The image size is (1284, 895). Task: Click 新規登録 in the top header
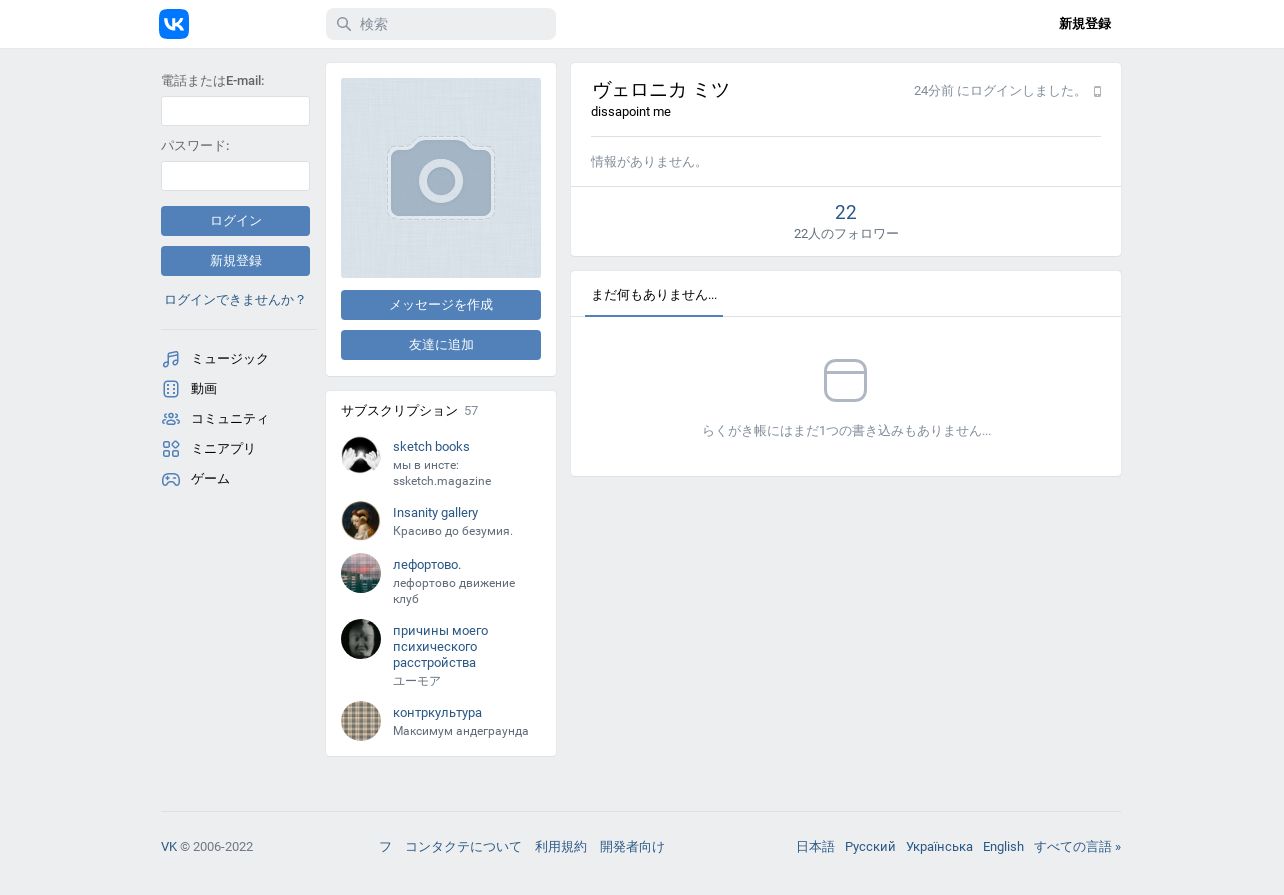(1085, 24)
